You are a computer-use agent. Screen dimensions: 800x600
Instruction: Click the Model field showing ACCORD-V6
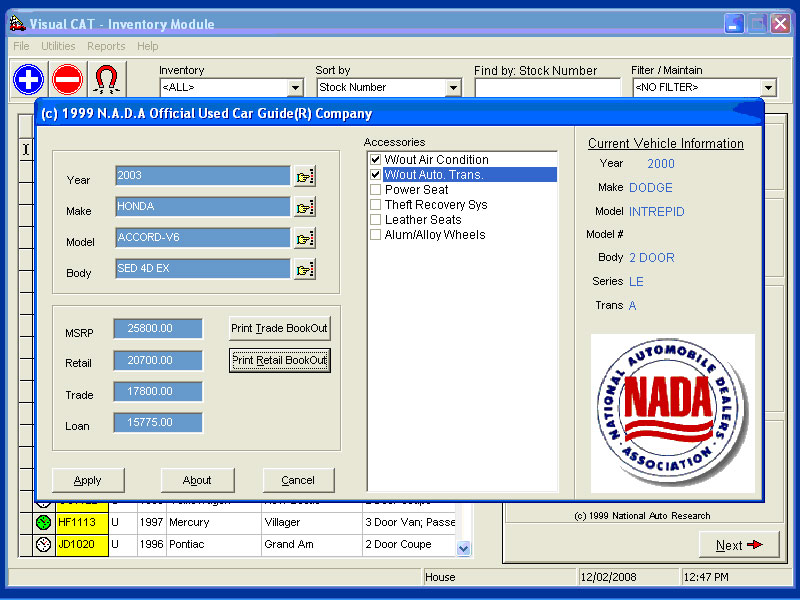pos(203,238)
